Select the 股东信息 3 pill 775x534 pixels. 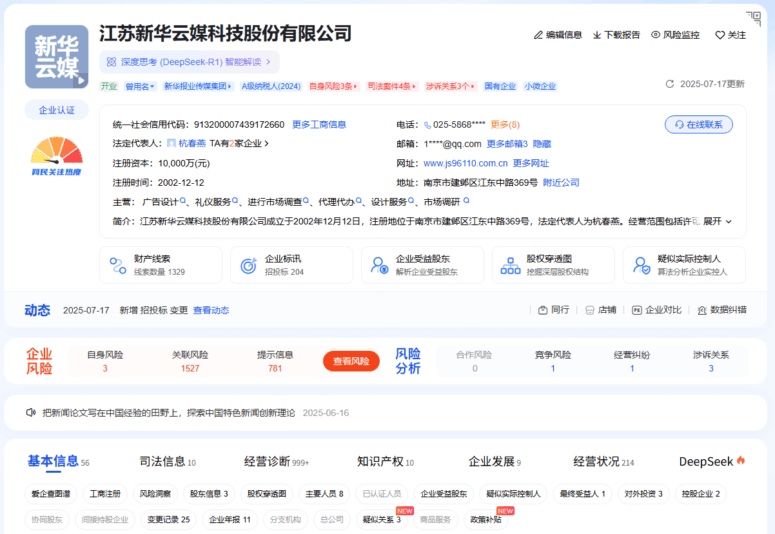point(209,493)
